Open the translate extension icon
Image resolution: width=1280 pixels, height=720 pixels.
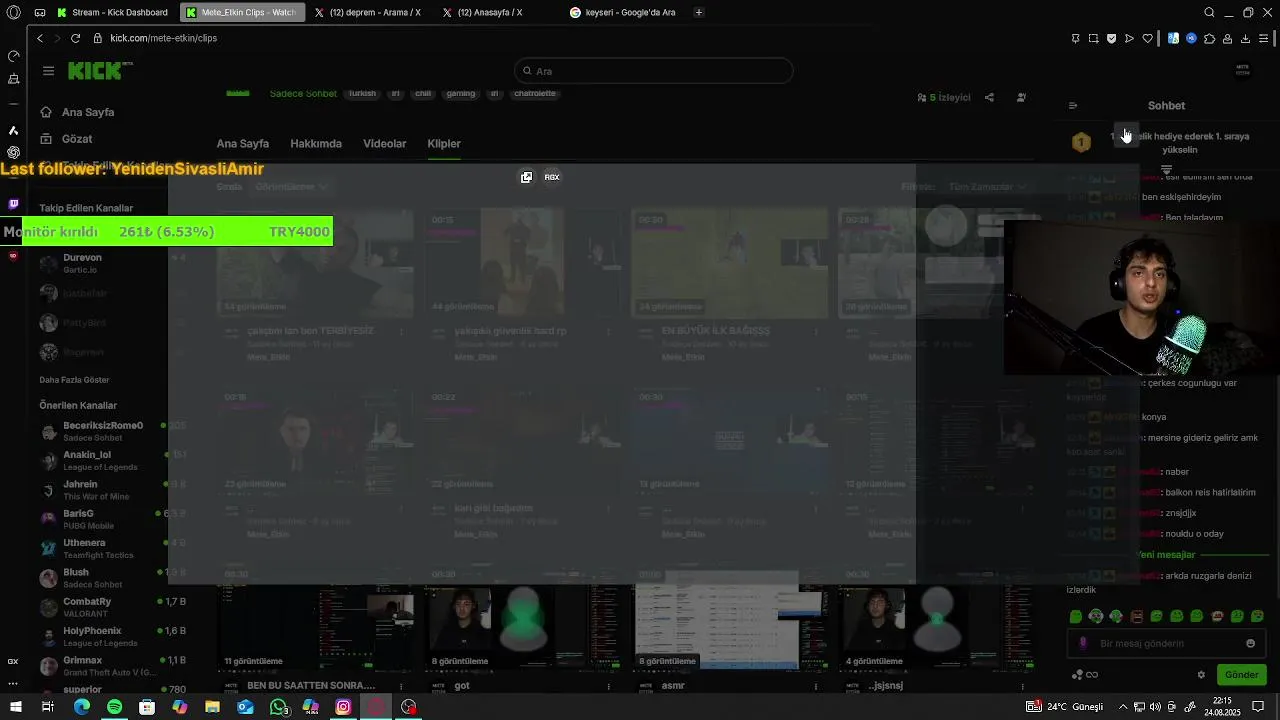(x=1173, y=38)
